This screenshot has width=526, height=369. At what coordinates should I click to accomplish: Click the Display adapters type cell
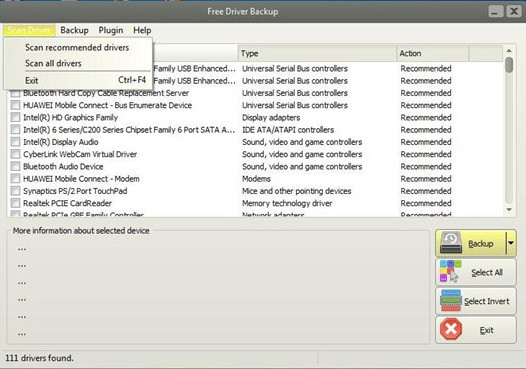tap(271, 117)
